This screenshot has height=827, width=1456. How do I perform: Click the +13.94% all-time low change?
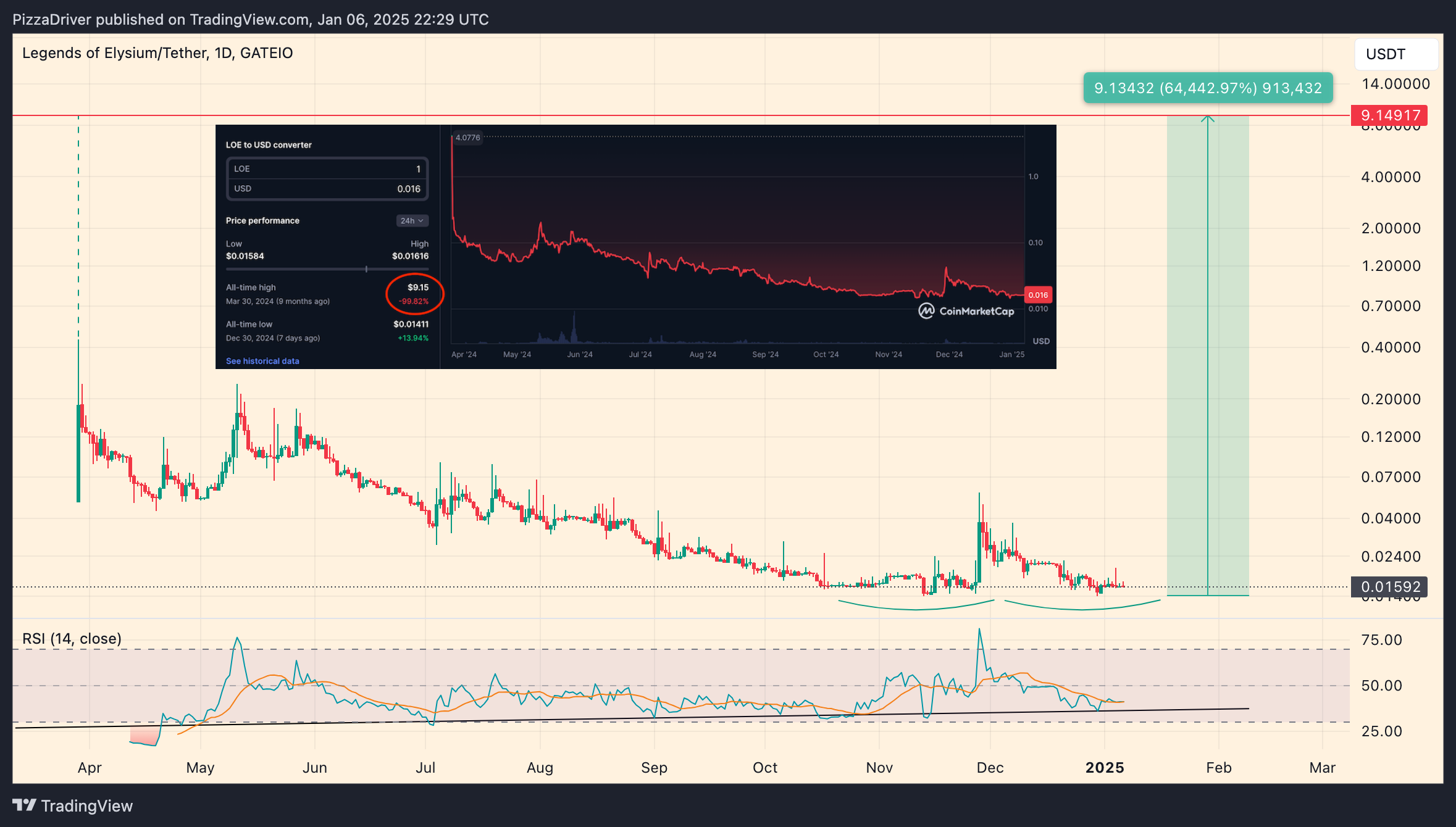(x=413, y=338)
